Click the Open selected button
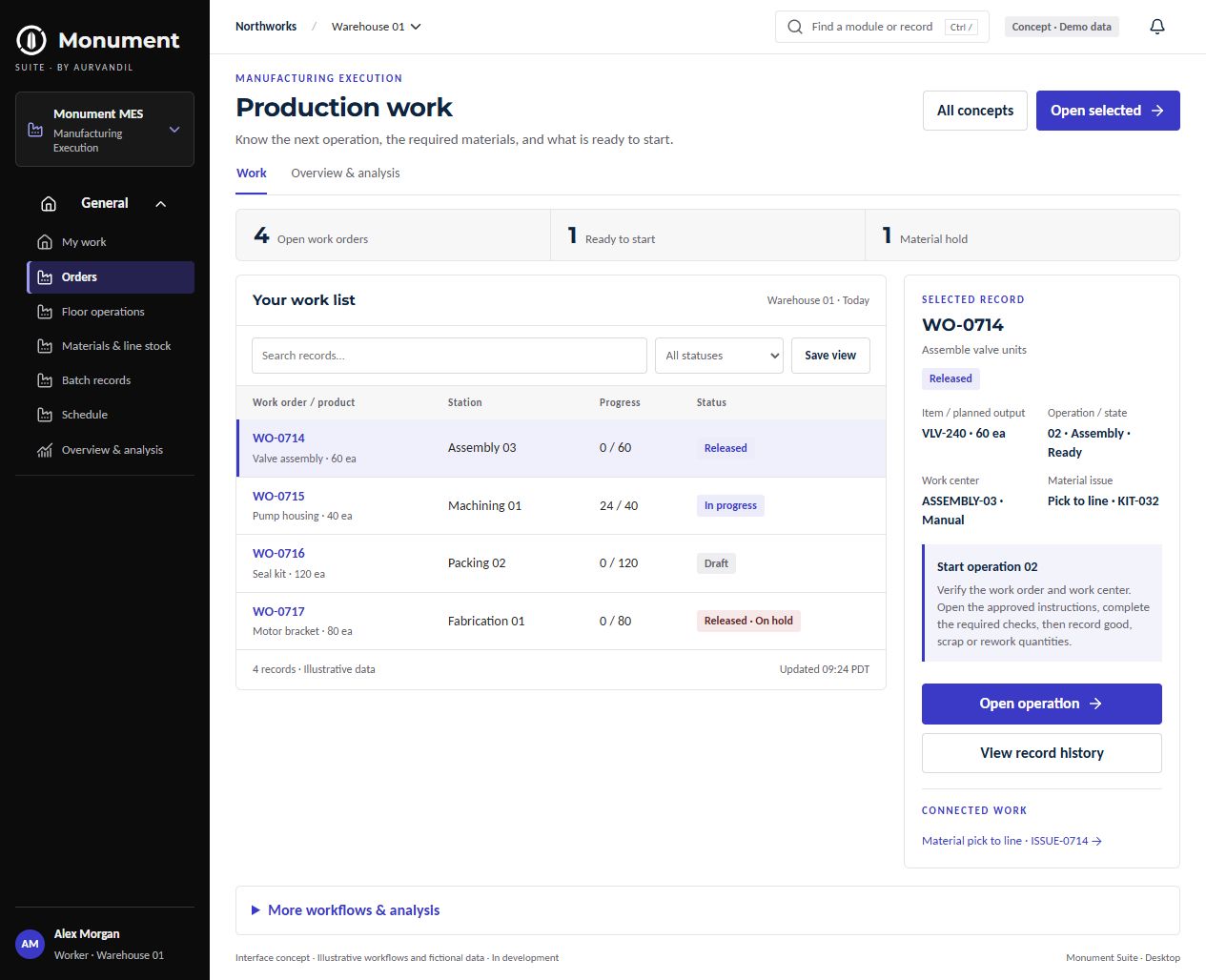The width and height of the screenshot is (1206, 980). coord(1108,111)
